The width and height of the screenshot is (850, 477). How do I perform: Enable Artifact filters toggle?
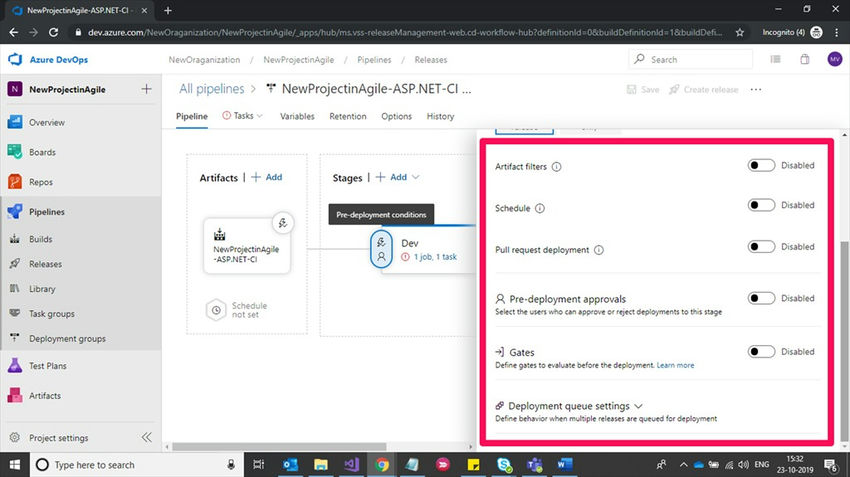[x=761, y=165]
